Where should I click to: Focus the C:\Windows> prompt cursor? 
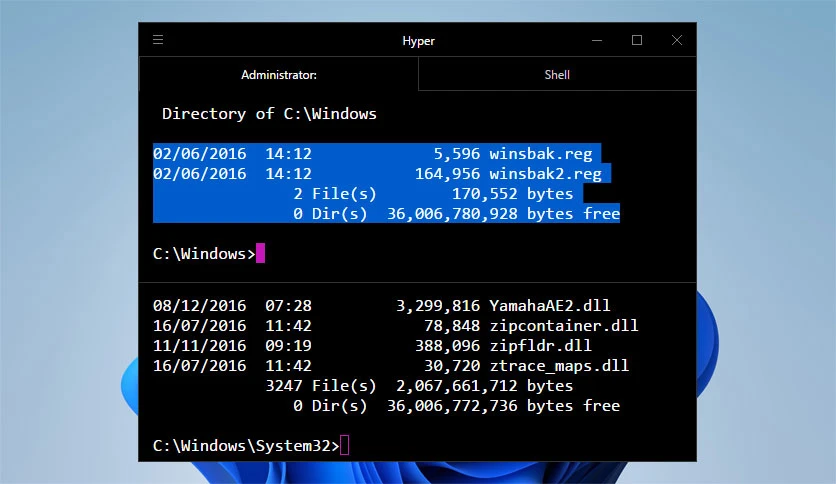point(260,253)
